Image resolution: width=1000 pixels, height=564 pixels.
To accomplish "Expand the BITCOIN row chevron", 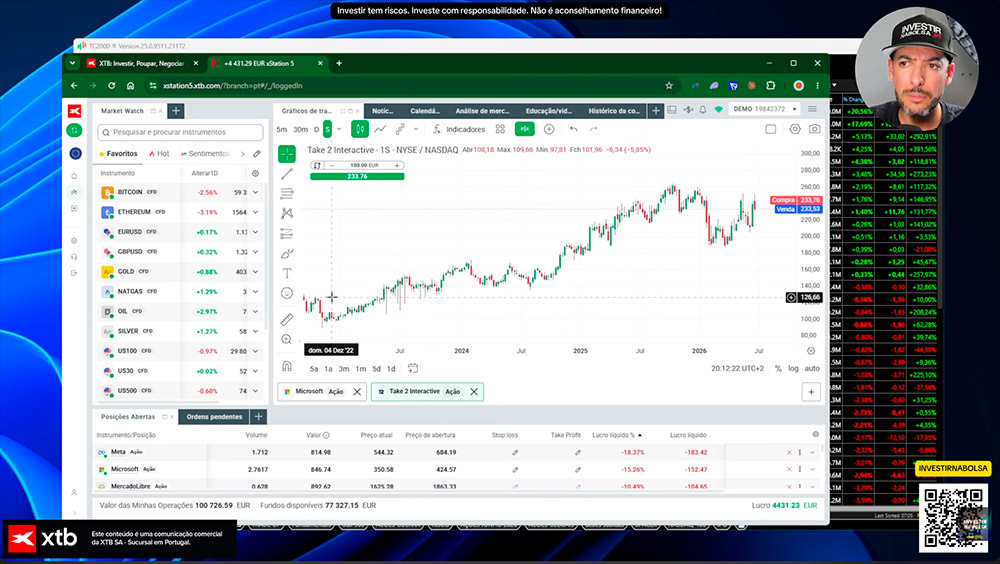I will pyautogui.click(x=256, y=192).
